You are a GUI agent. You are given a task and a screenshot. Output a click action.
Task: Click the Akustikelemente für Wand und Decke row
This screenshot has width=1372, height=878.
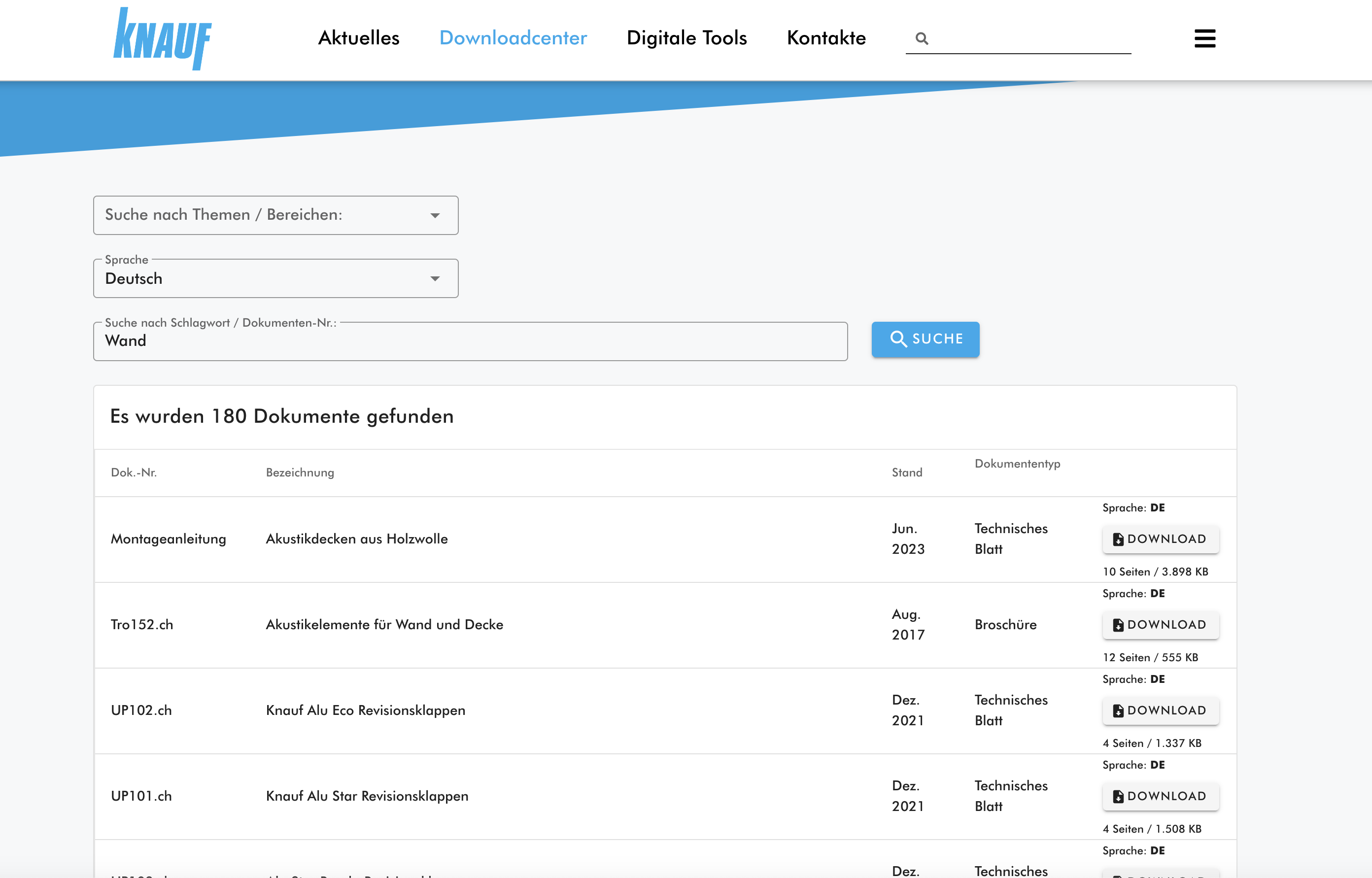[x=384, y=624]
